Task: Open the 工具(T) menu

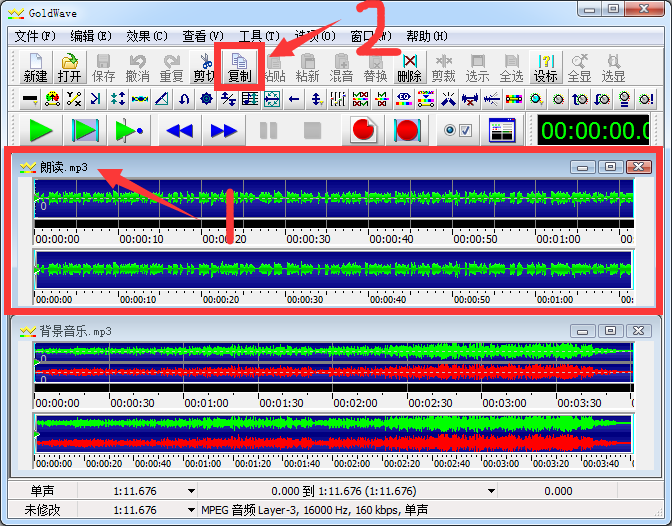Action: [259, 36]
